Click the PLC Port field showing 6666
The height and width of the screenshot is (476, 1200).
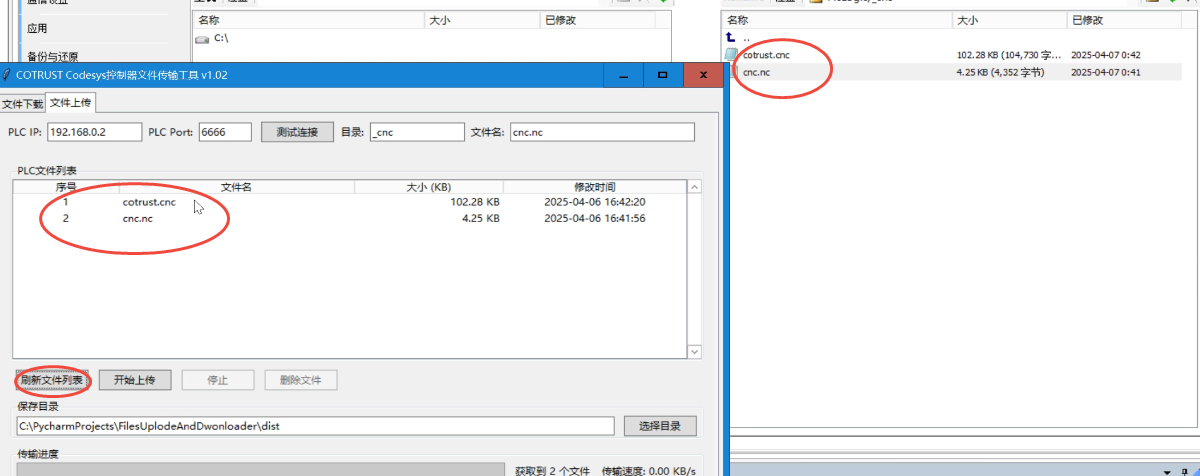225,132
